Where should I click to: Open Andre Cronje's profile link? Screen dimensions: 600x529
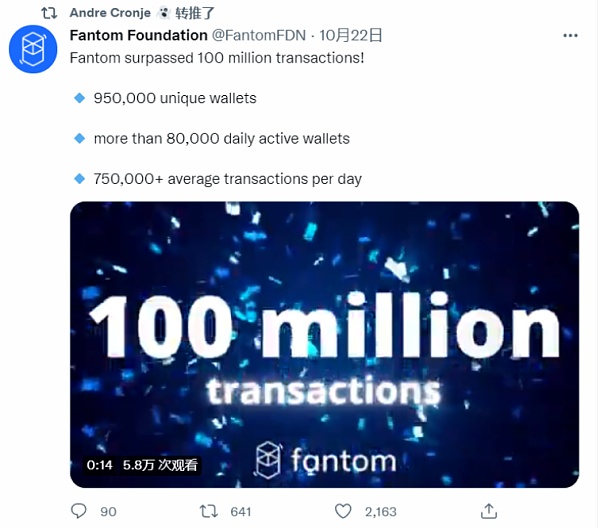pos(110,13)
